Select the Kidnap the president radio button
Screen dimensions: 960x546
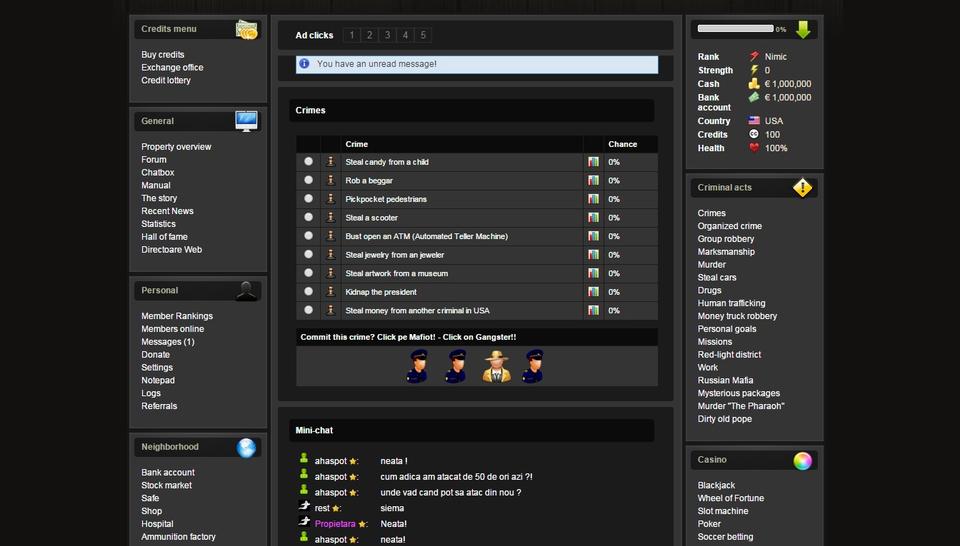(x=308, y=292)
